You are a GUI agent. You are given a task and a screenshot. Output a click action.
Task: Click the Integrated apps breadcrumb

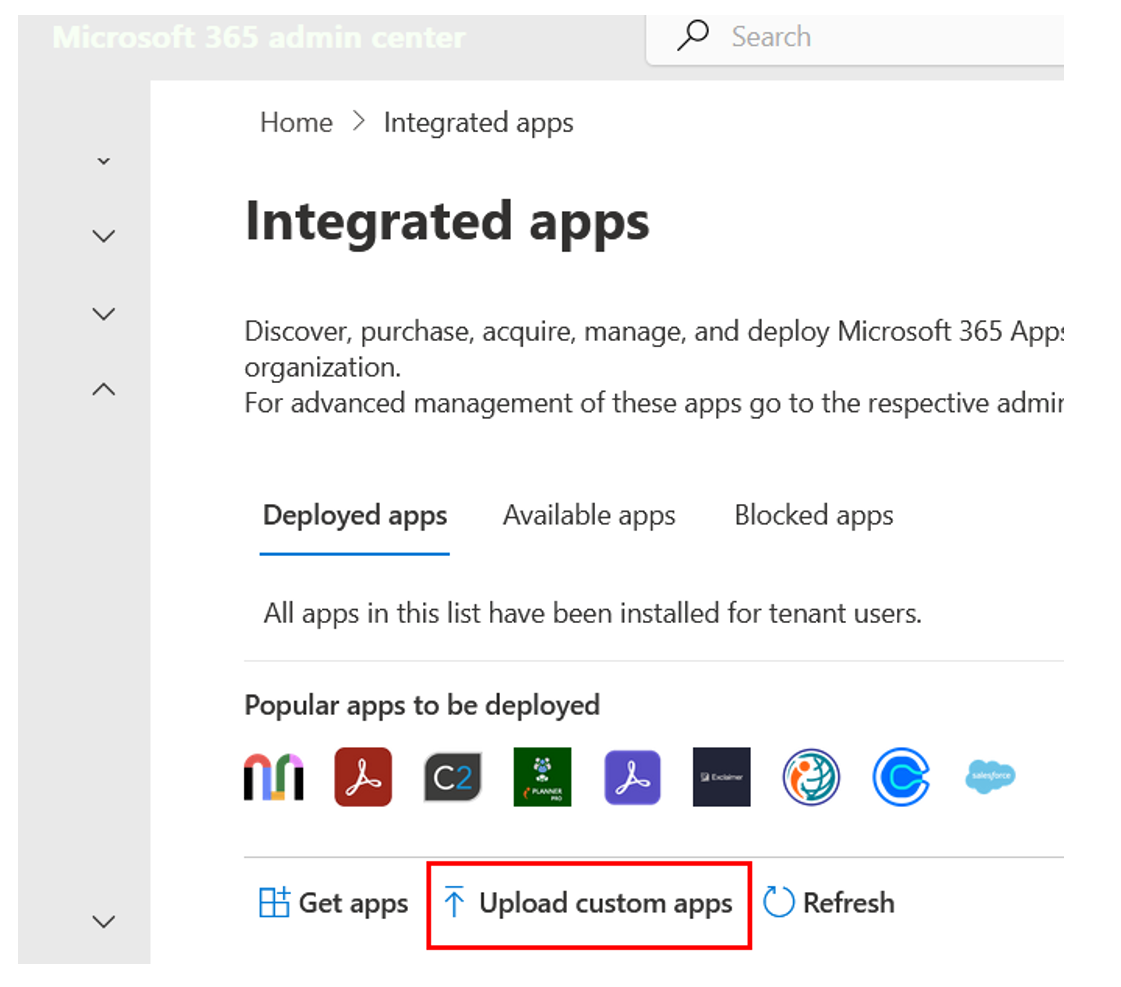tap(478, 124)
